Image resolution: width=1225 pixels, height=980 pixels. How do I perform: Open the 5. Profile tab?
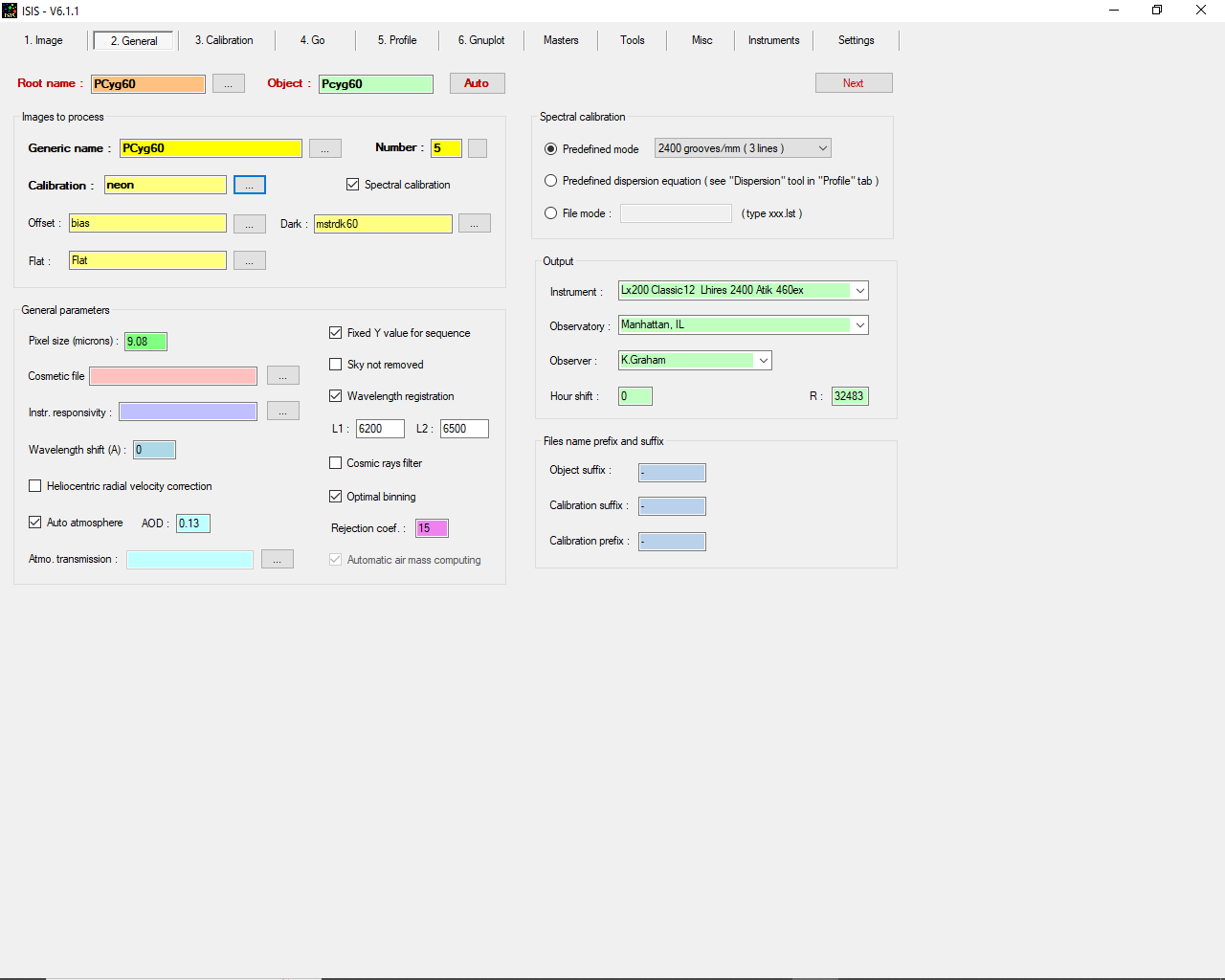point(396,40)
